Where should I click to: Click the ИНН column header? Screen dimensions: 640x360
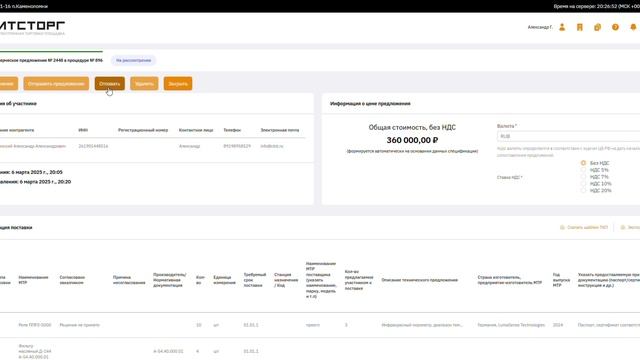pos(83,130)
